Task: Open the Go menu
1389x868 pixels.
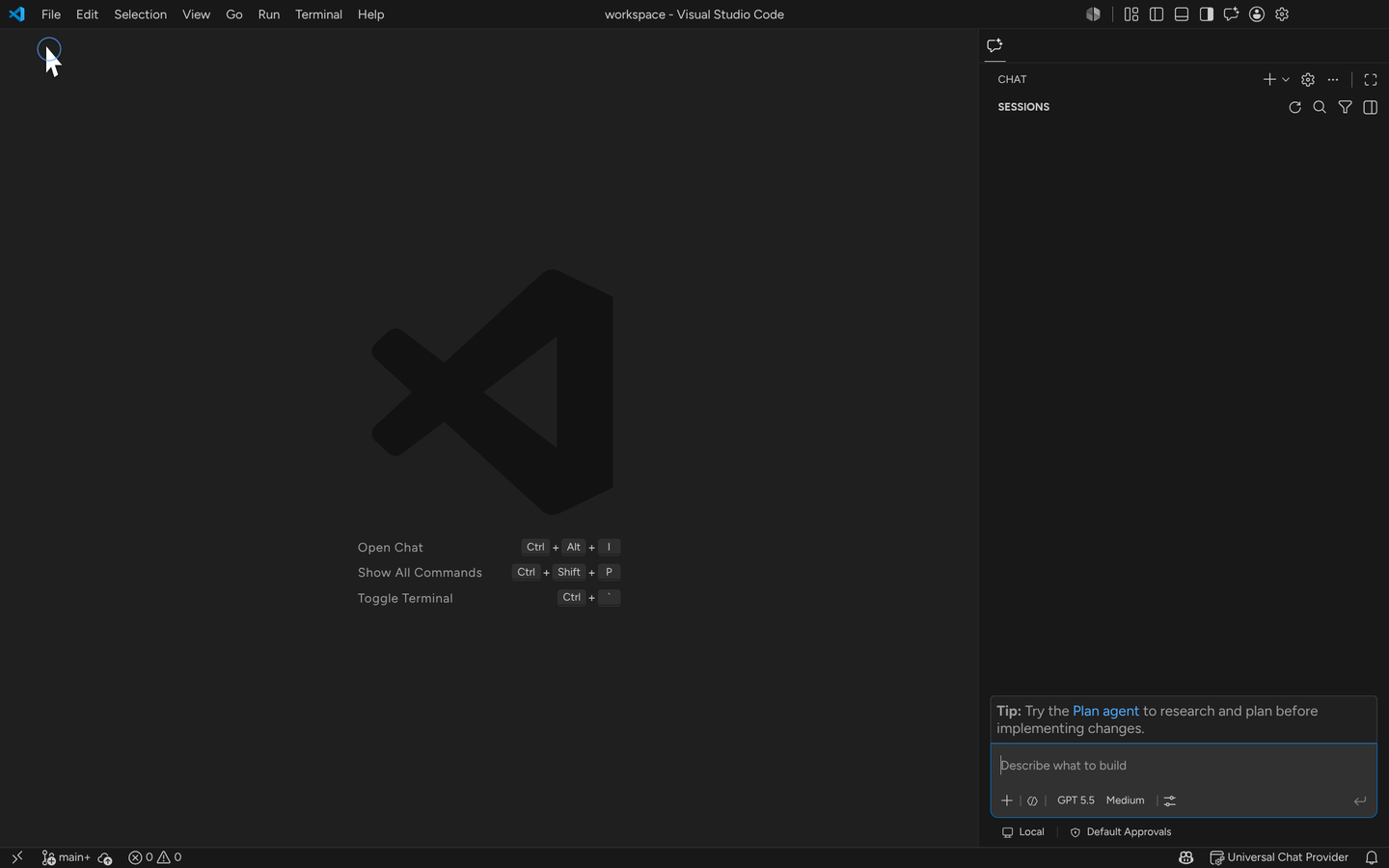Action: pos(234,14)
